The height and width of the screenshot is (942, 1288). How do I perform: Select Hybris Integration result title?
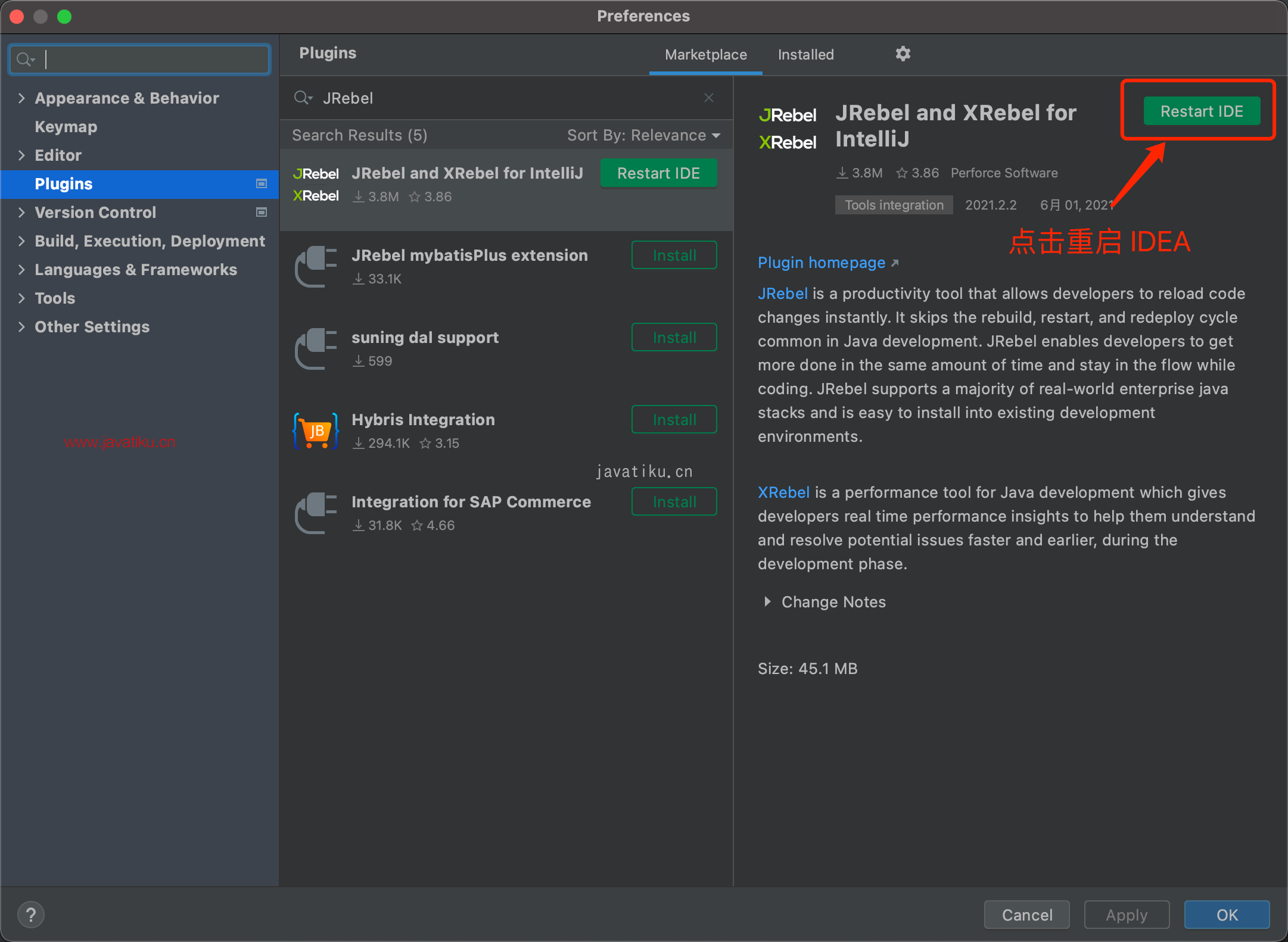click(x=423, y=420)
